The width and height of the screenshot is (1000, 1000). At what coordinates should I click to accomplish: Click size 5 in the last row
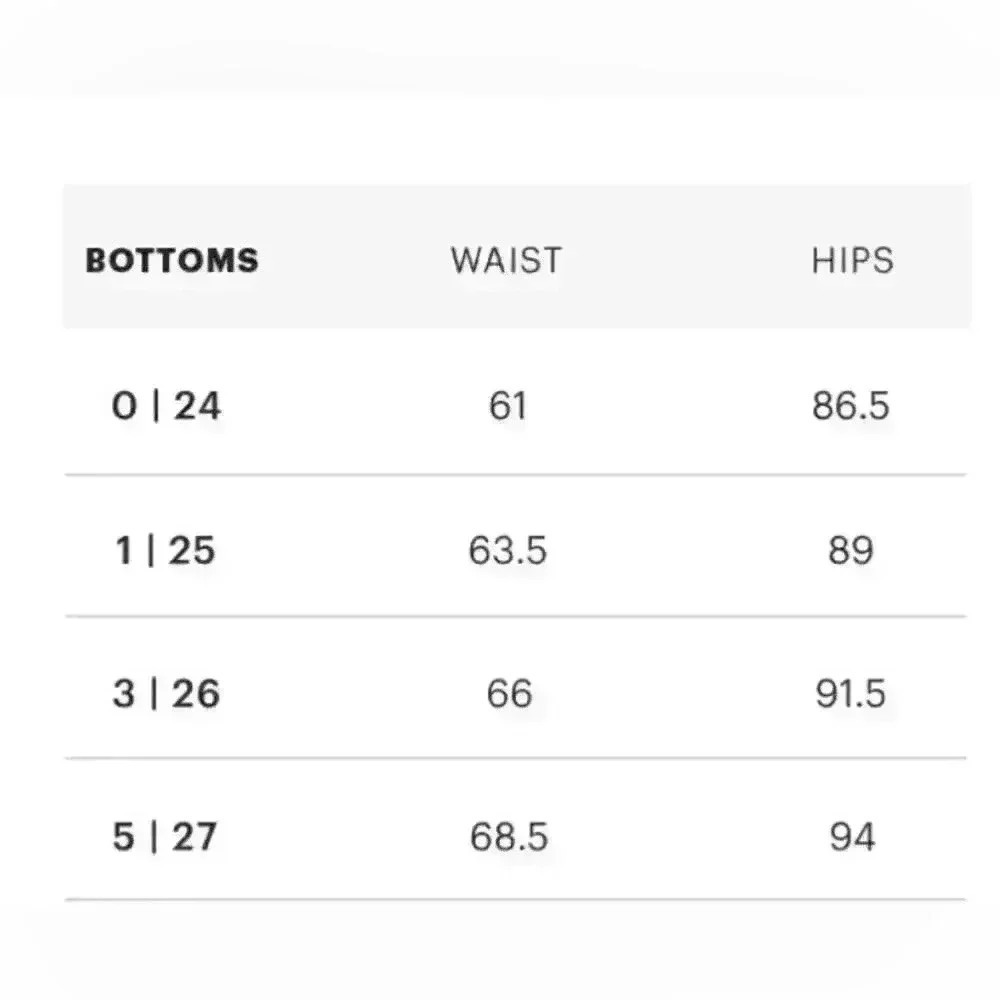[124, 836]
